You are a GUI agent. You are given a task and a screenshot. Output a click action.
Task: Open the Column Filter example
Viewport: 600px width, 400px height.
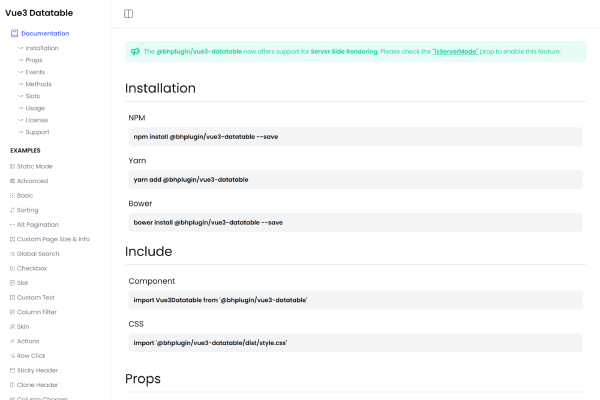click(37, 312)
